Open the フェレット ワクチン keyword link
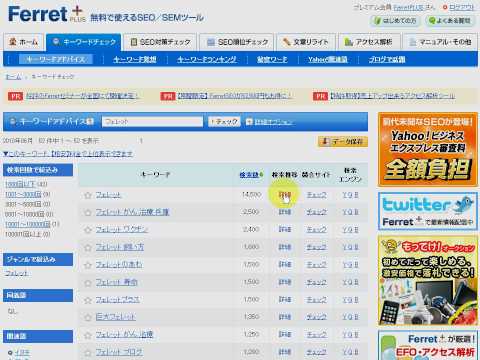 pyautogui.click(x=121, y=230)
